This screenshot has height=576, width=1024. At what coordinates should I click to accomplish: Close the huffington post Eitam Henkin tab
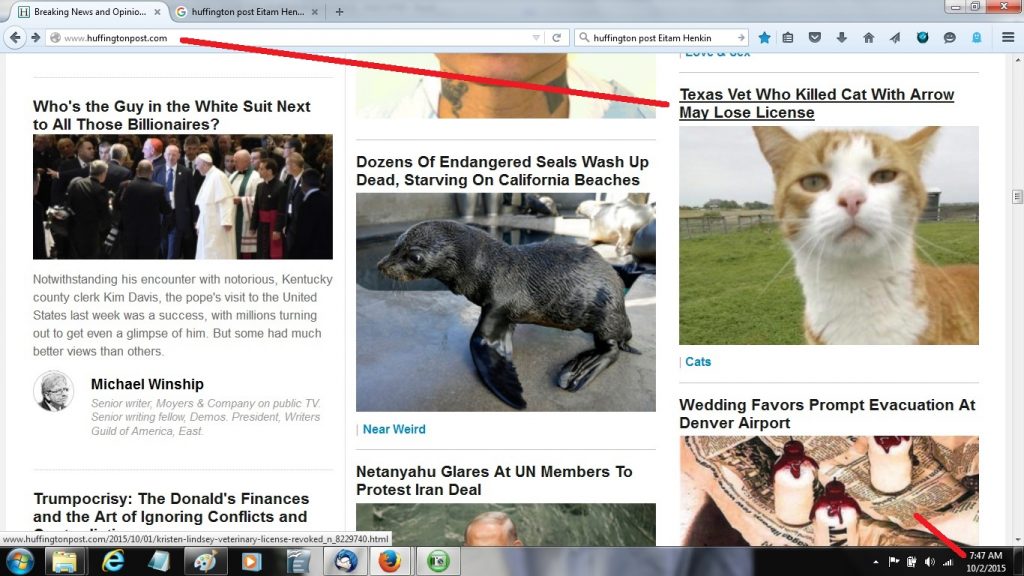[315, 12]
